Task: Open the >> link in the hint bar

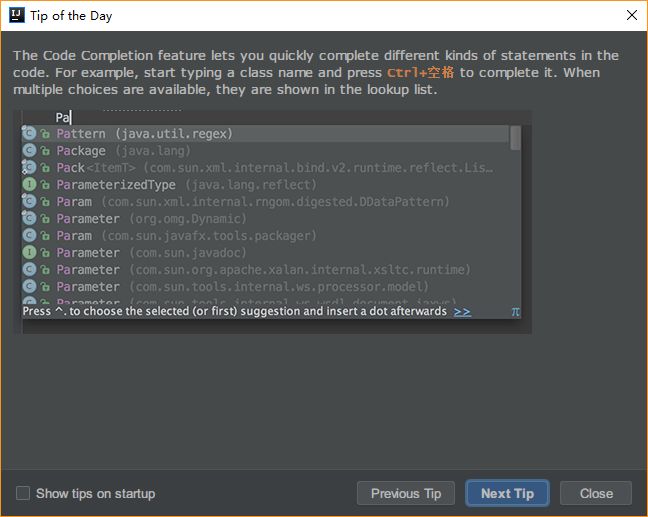Action: 462,312
